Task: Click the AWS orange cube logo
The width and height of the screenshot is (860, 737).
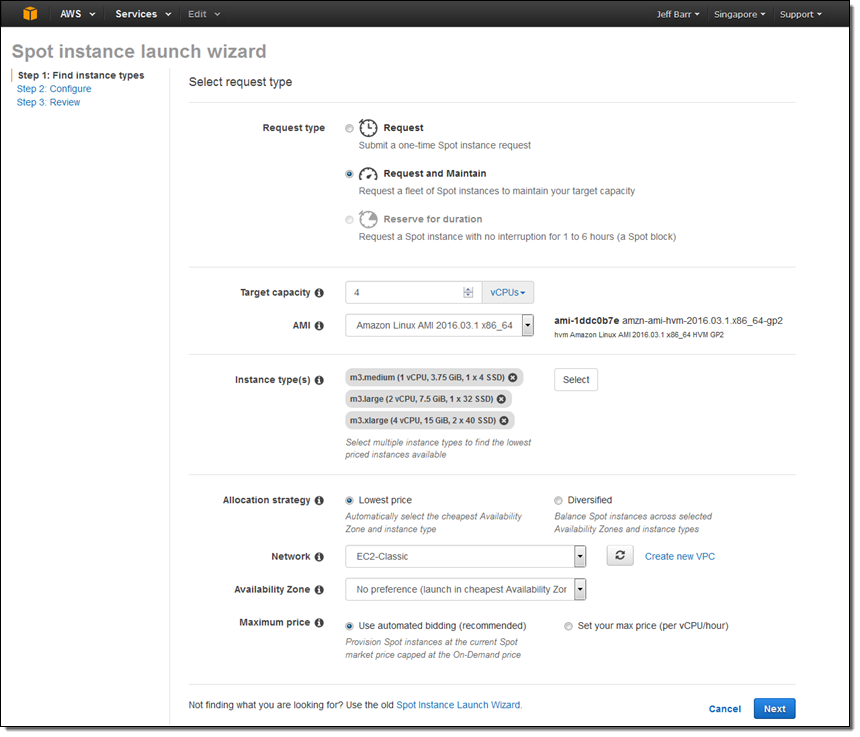Action: click(x=30, y=14)
